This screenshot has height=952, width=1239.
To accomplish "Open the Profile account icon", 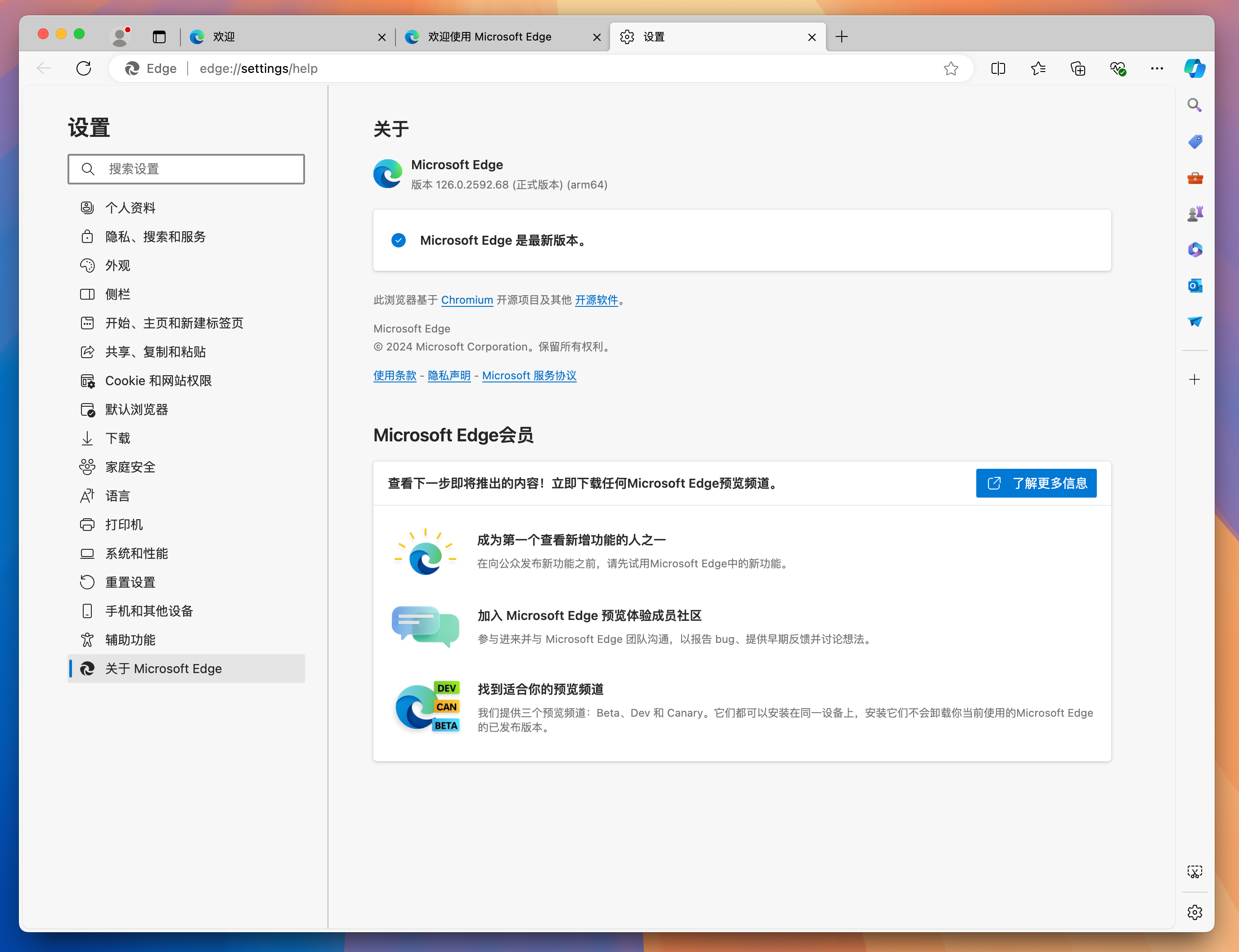I will (x=121, y=36).
